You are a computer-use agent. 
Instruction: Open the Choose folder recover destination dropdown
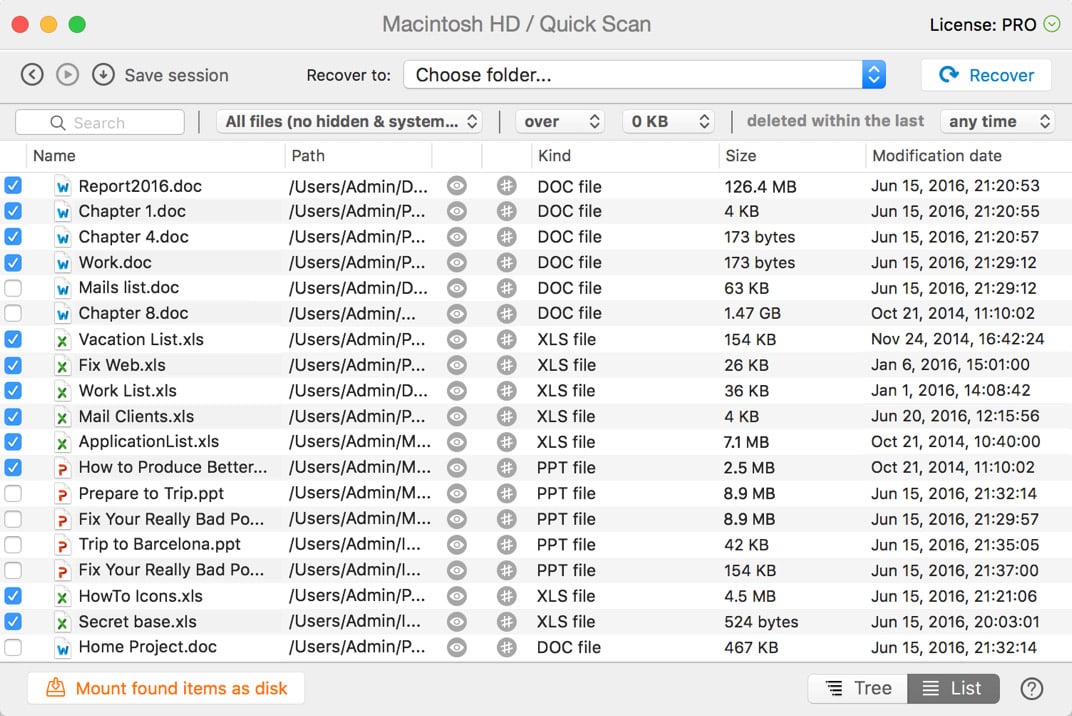coord(645,75)
